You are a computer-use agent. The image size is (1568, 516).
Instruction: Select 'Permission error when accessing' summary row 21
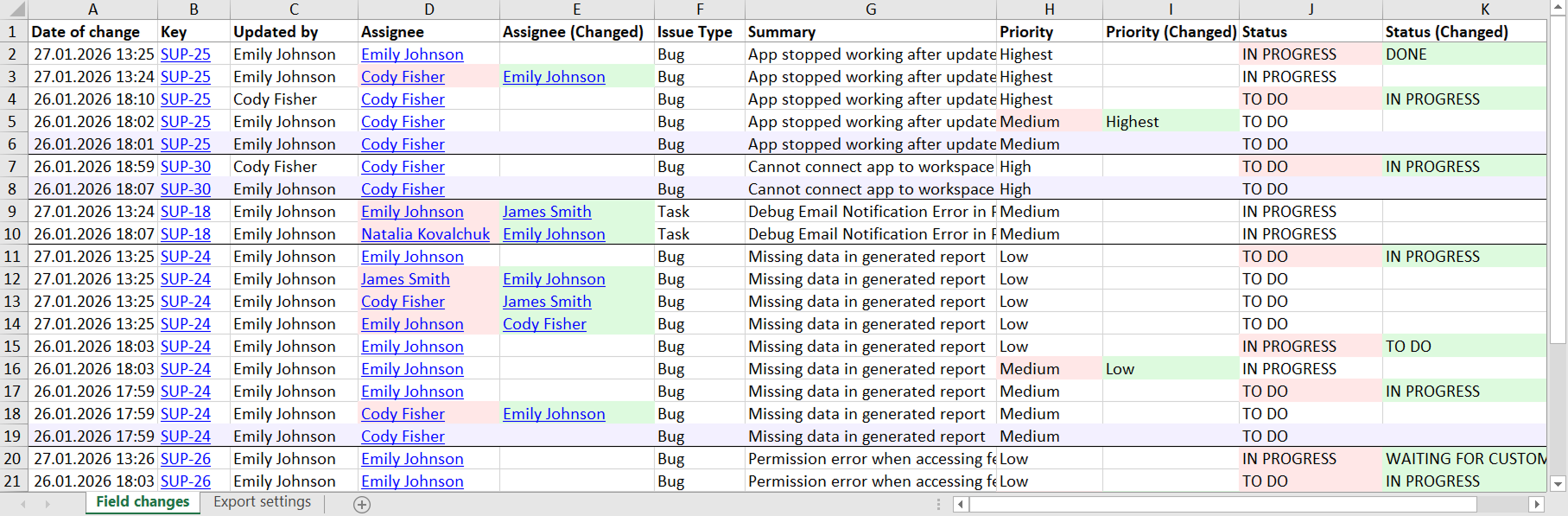[x=871, y=481]
